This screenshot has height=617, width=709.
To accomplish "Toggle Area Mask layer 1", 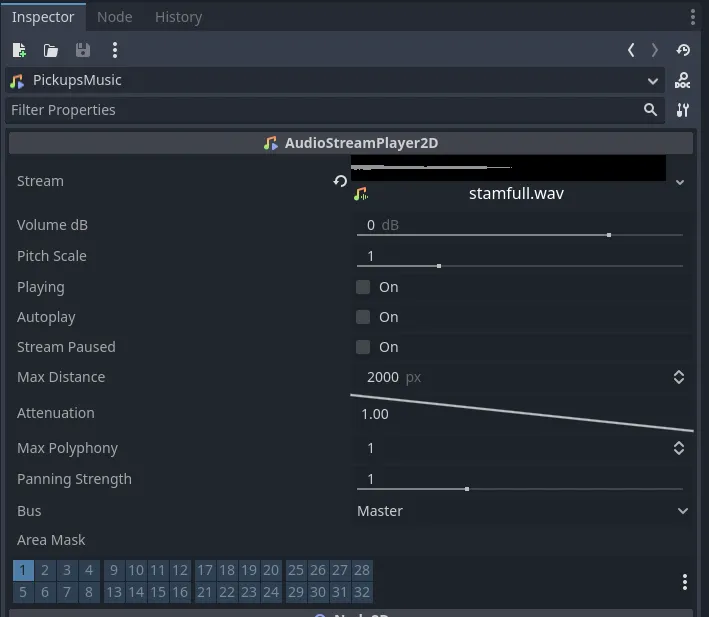I will [x=23, y=570].
